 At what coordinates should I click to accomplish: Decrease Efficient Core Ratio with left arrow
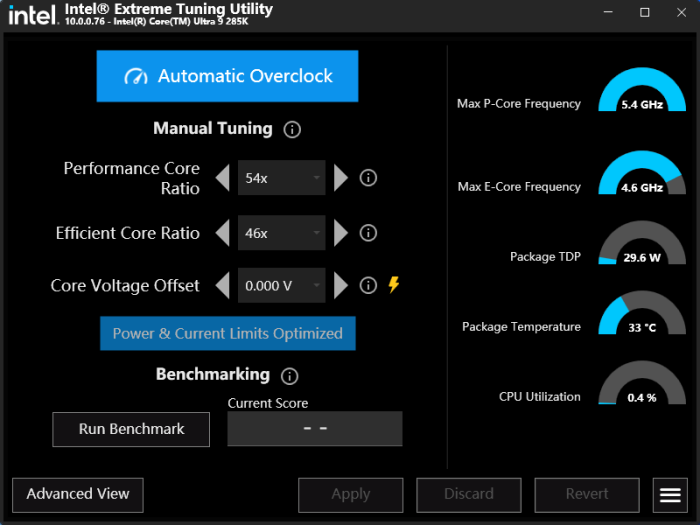pyautogui.click(x=223, y=233)
